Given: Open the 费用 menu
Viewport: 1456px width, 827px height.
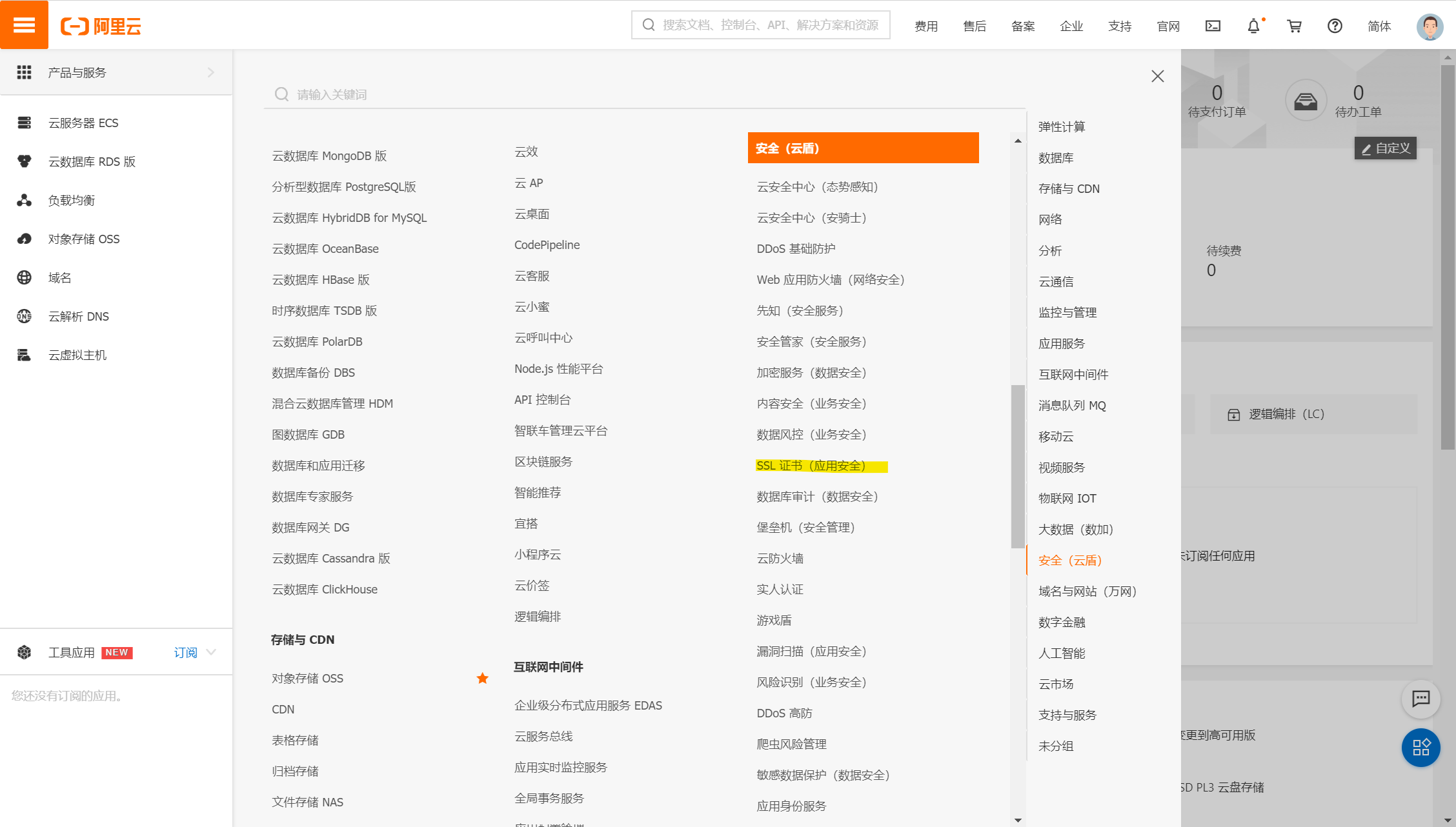Looking at the screenshot, I should pyautogui.click(x=926, y=26).
